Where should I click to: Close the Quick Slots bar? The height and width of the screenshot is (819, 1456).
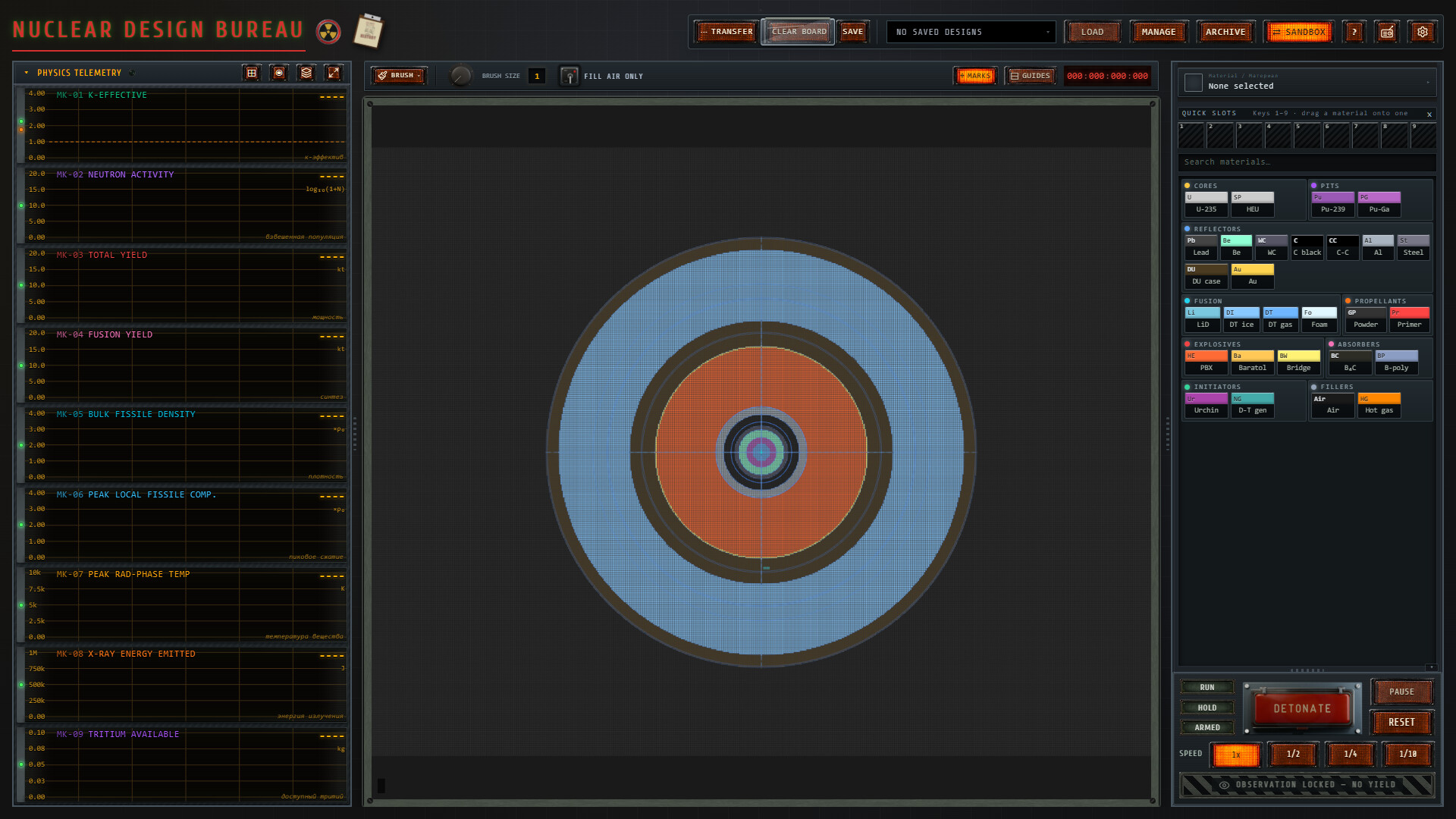click(1429, 114)
